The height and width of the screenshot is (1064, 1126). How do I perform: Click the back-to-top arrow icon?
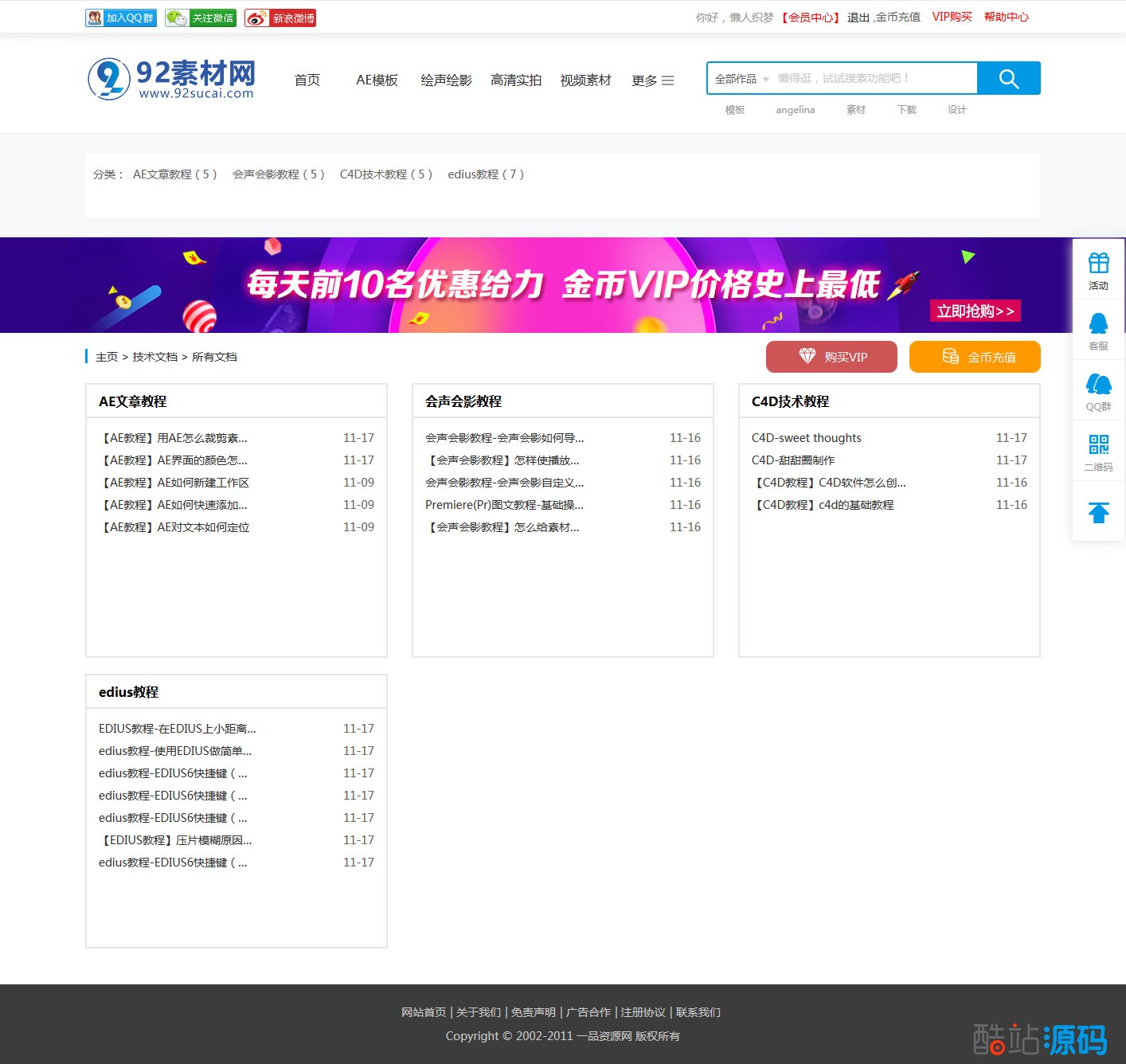pos(1098,512)
